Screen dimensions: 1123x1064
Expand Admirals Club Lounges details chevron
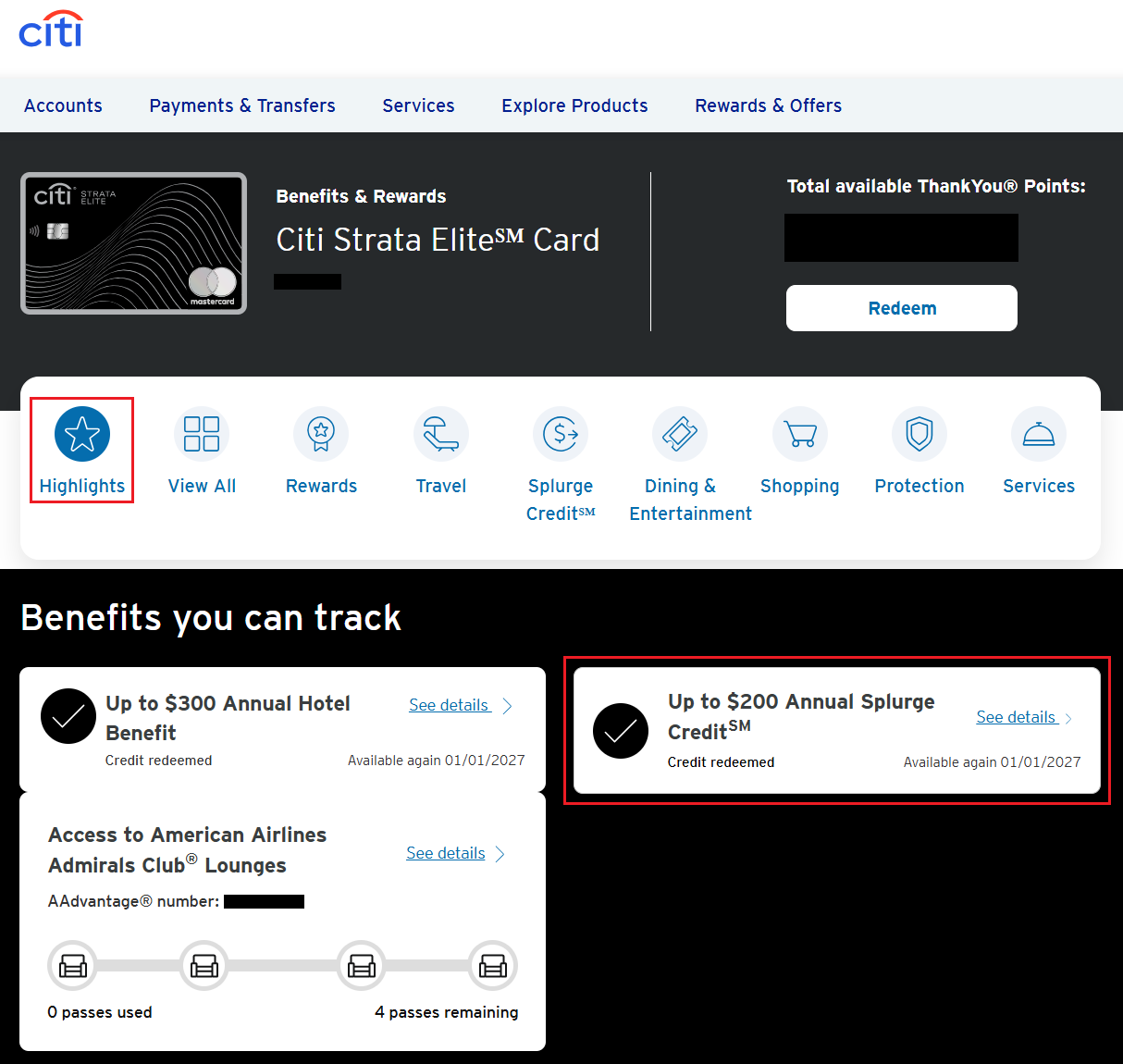tap(500, 854)
